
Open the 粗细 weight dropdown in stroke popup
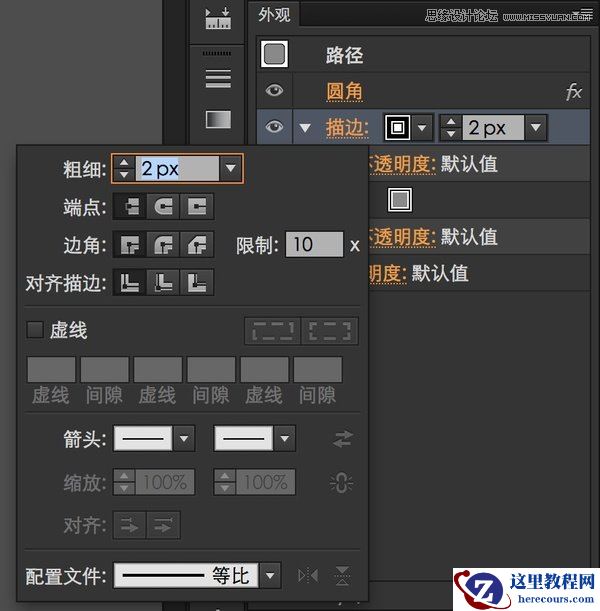pos(231,168)
